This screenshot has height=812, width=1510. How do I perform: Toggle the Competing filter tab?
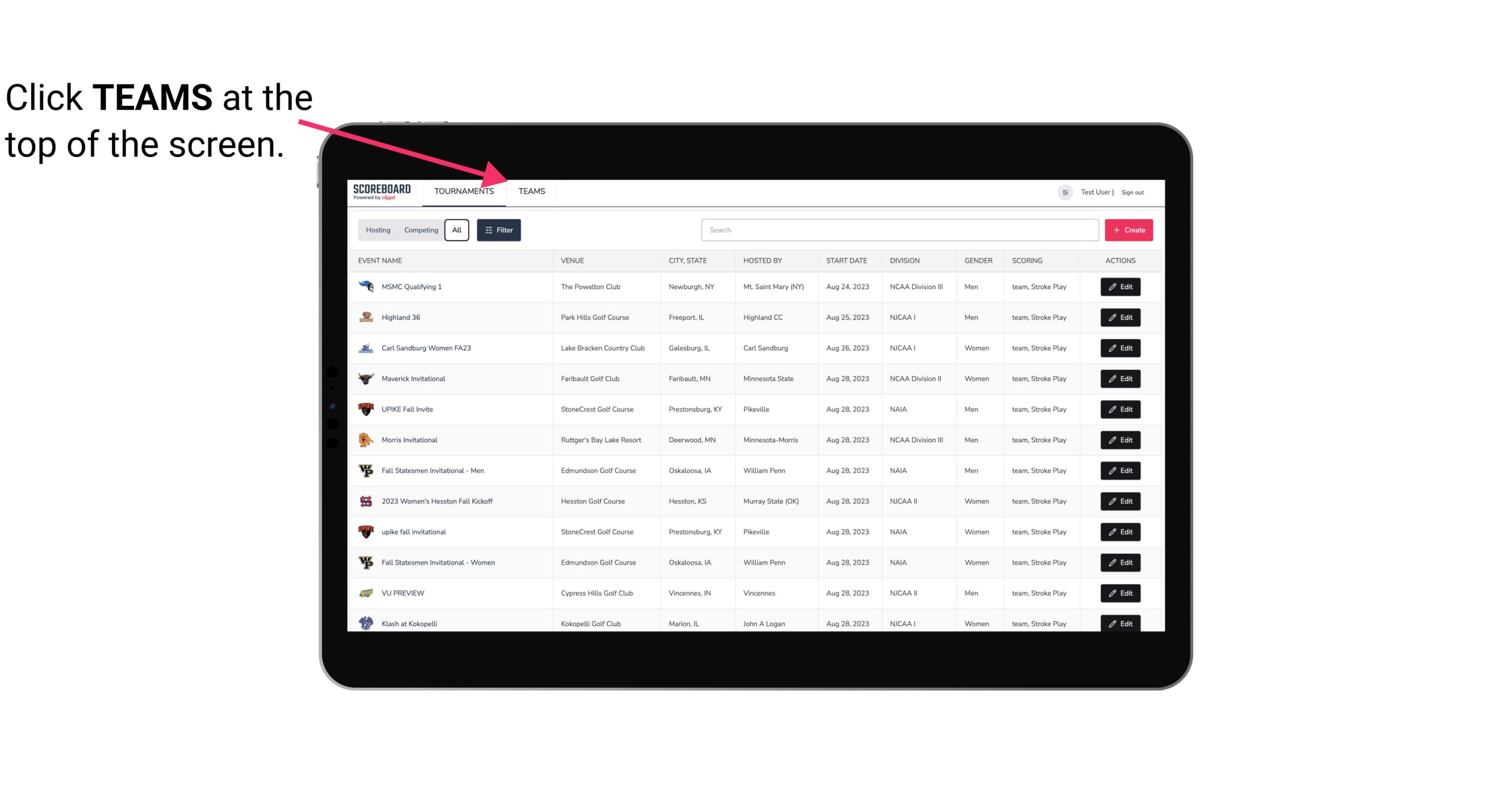420,230
